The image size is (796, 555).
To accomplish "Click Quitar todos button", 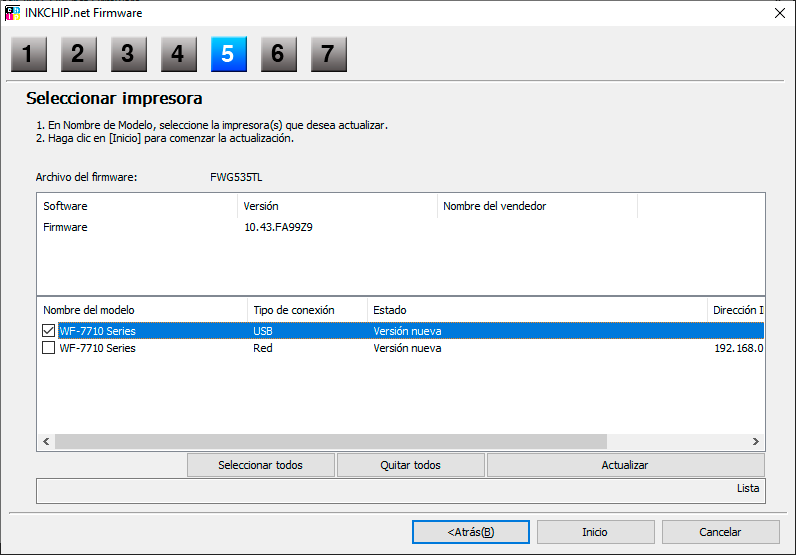I will coord(411,465).
